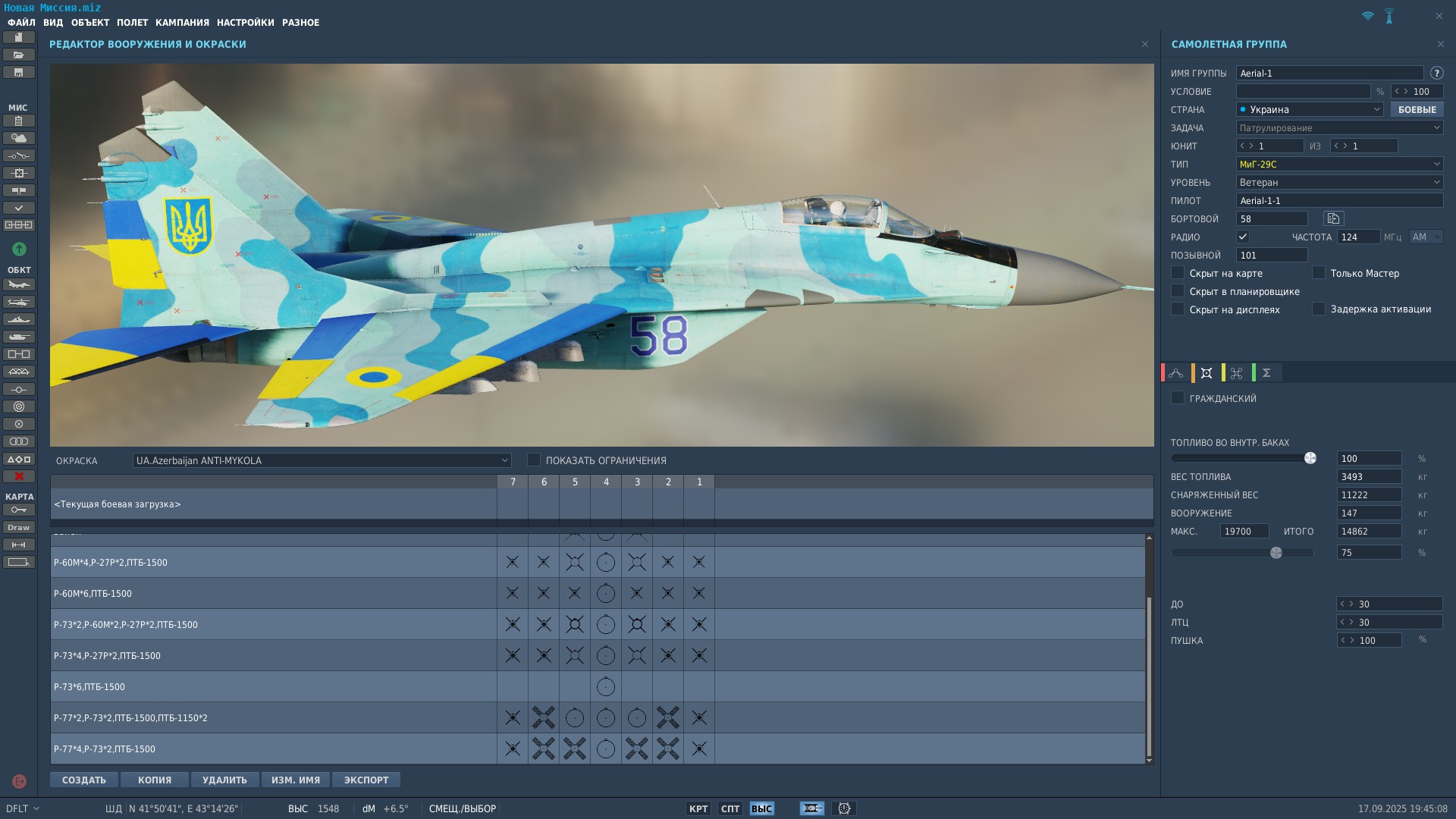Click the internal fuel slider handle
The image size is (1456, 819).
(1310, 458)
